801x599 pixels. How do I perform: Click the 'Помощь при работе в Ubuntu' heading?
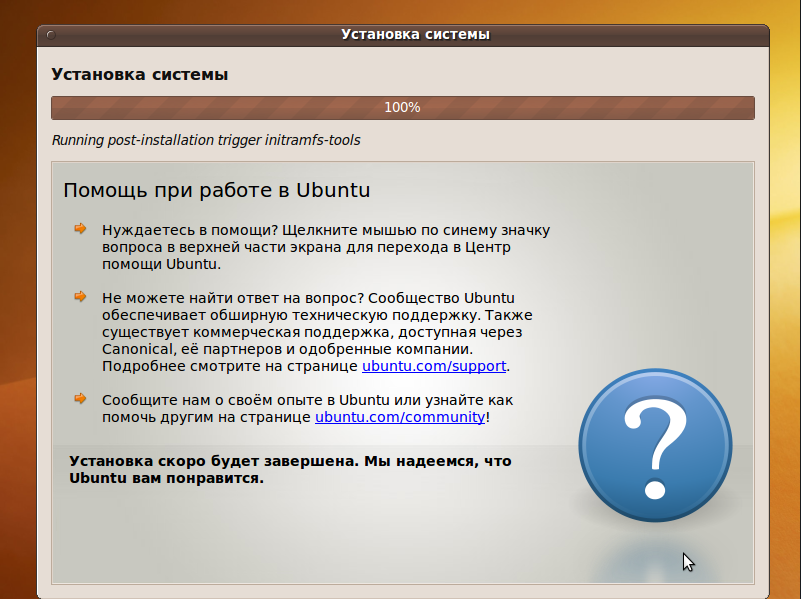point(217,190)
